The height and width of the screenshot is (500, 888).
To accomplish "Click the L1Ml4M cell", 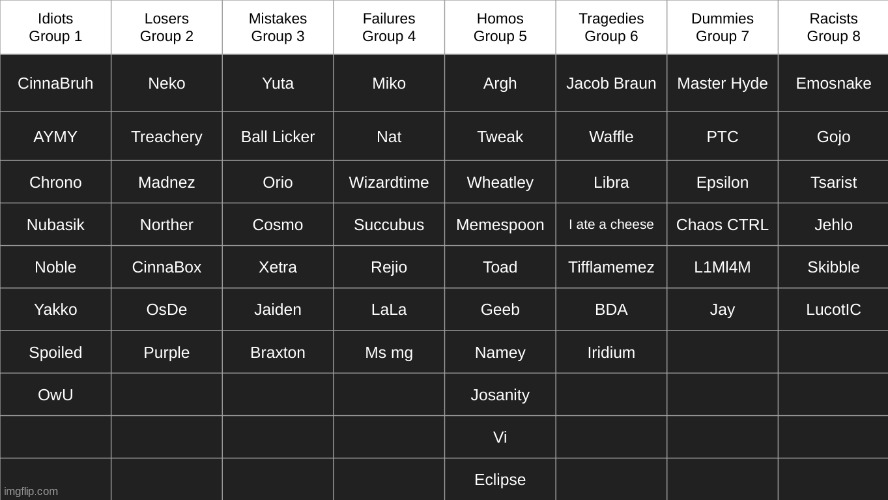I will point(722,267).
